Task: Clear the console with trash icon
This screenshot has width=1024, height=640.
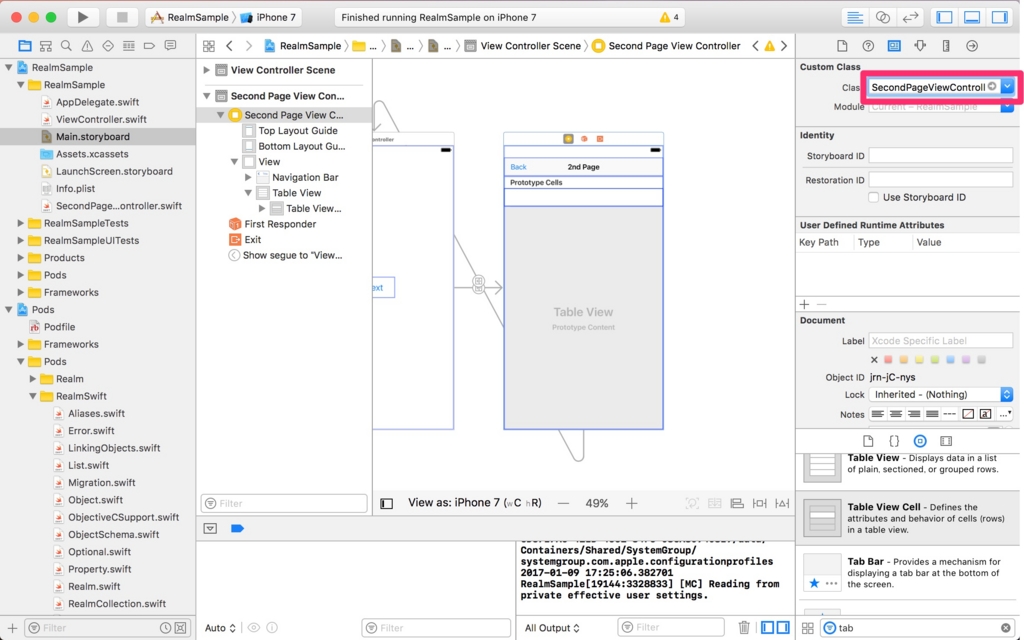Action: [x=744, y=628]
